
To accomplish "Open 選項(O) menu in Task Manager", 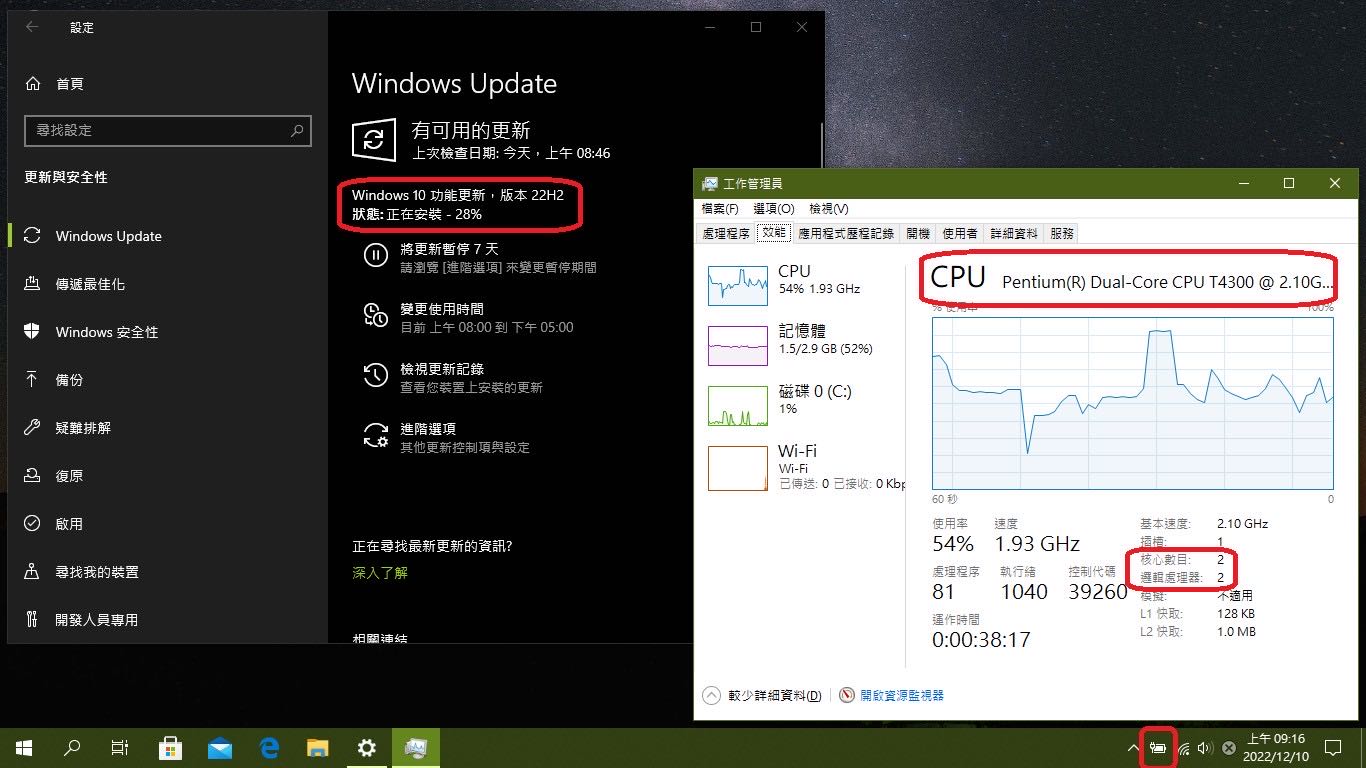I will (x=773, y=209).
